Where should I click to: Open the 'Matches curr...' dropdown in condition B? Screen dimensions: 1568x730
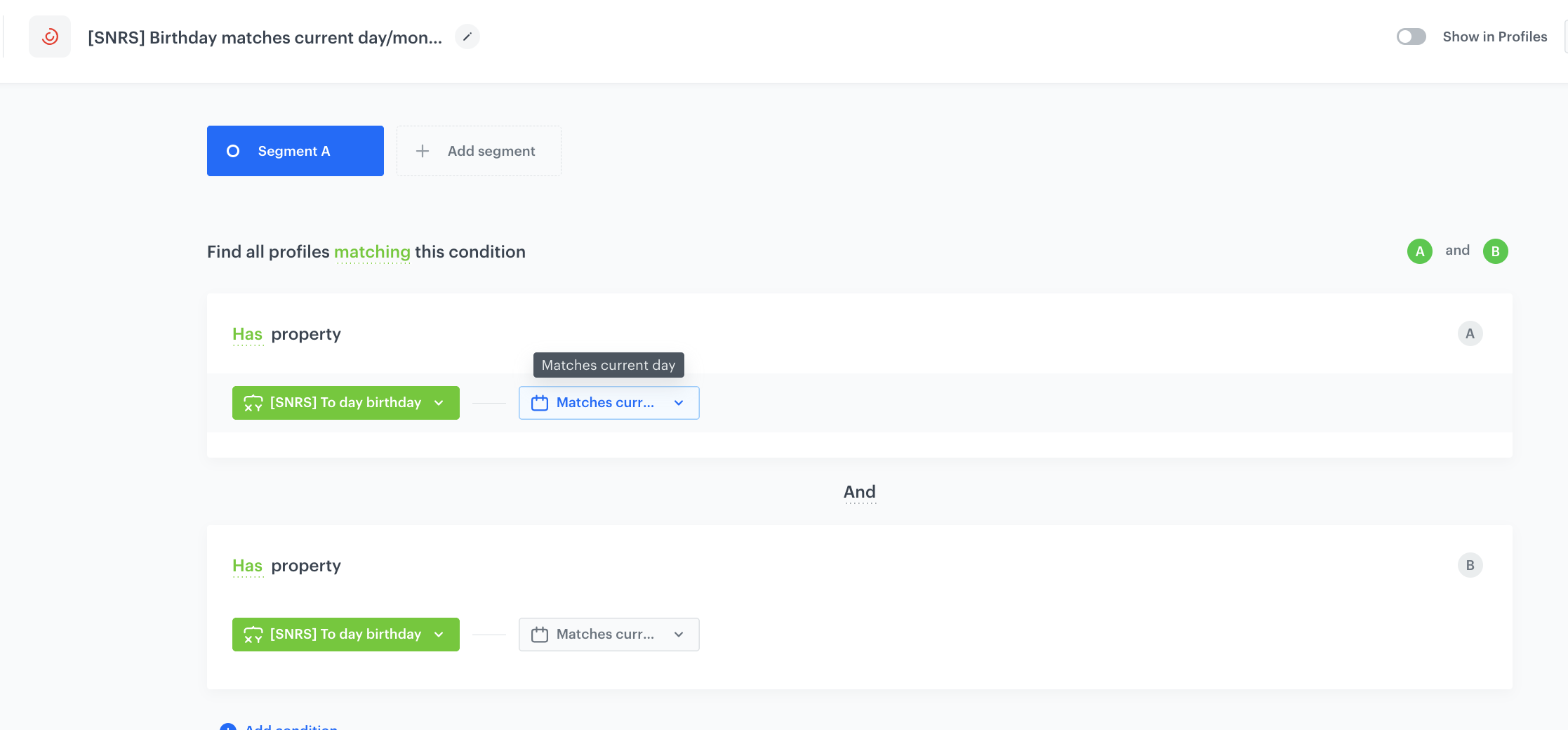pos(609,635)
